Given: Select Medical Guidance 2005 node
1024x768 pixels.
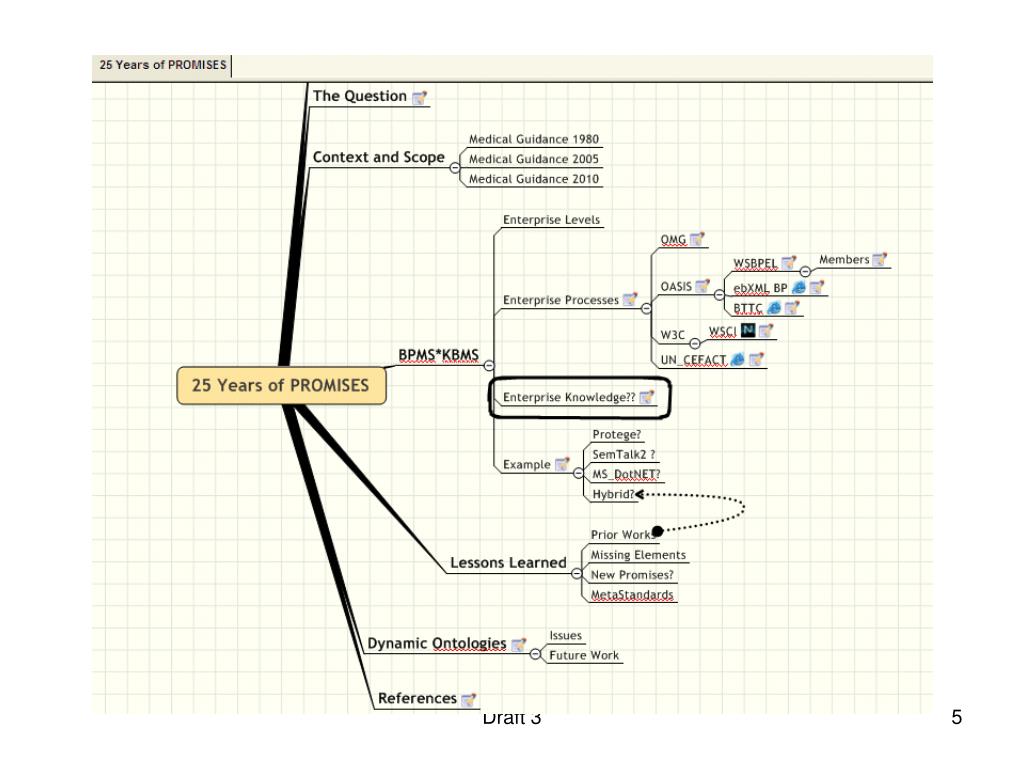Looking at the screenshot, I should click(x=534, y=159).
